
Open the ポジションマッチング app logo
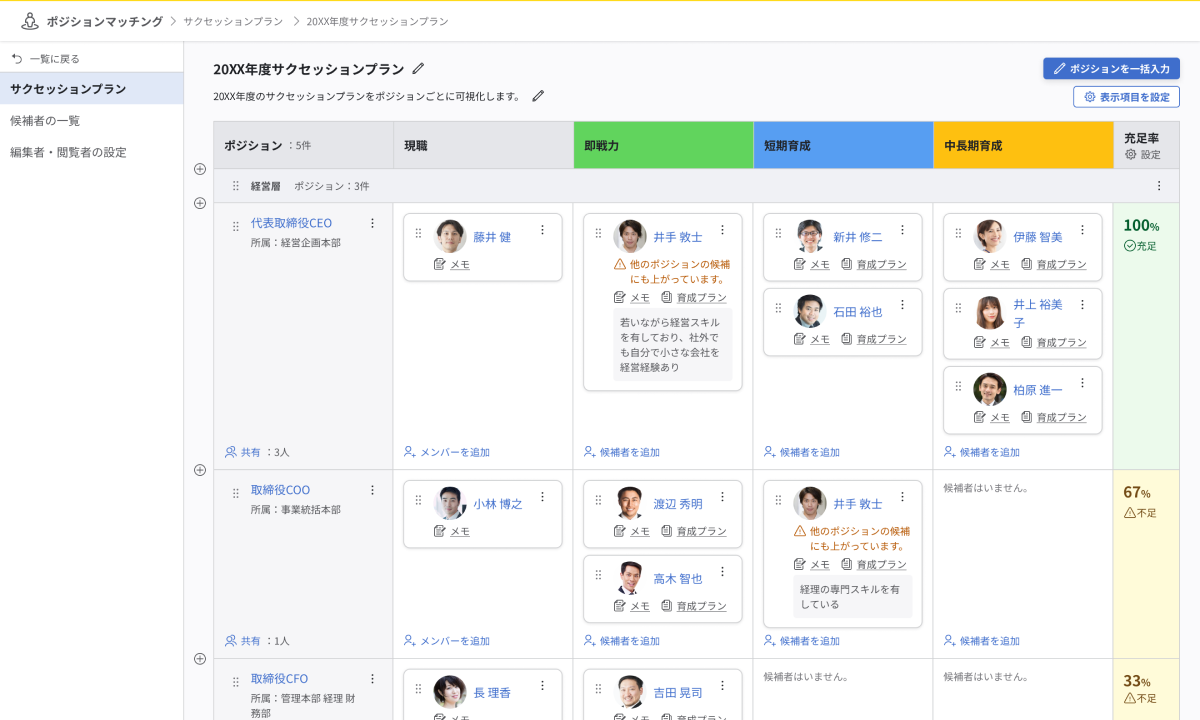point(30,21)
